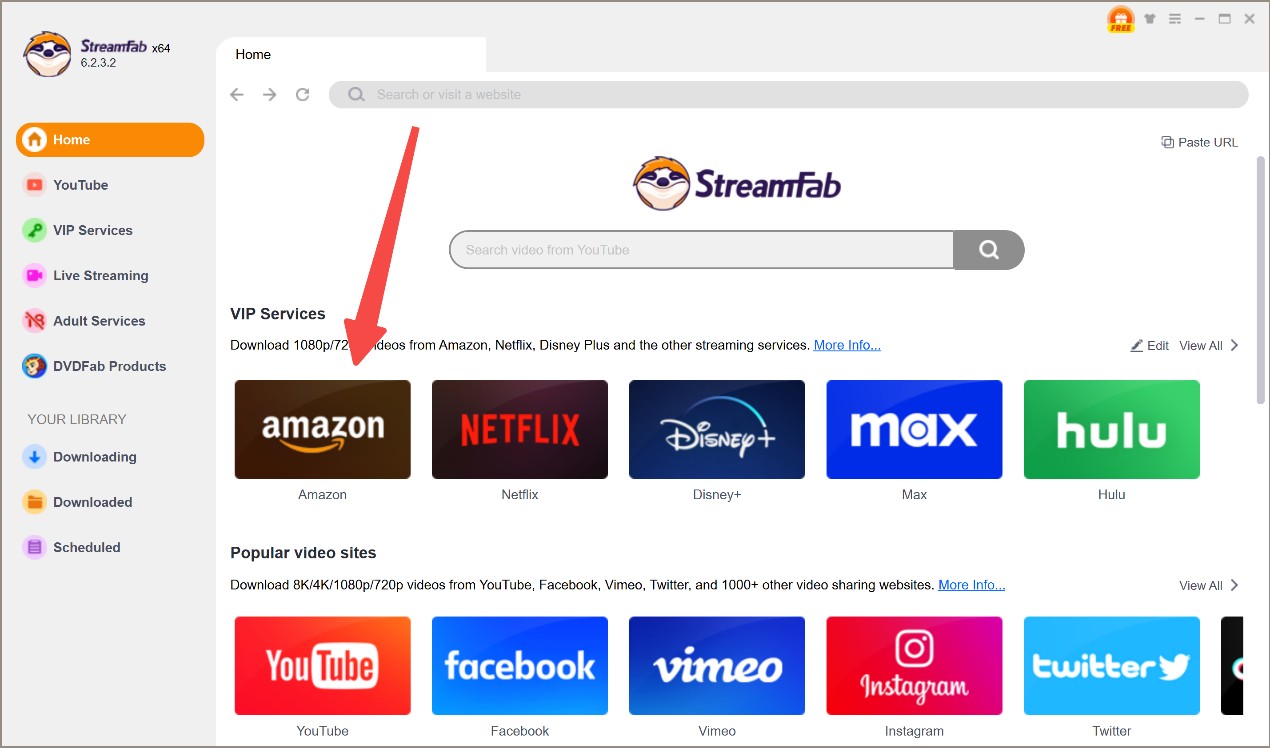
Task: Click the StreamFab sloth logo in the sidebar
Action: click(48, 54)
